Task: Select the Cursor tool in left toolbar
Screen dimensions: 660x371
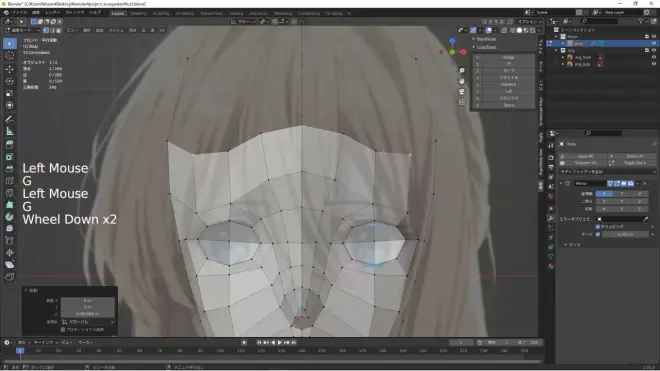Action: 10,56
